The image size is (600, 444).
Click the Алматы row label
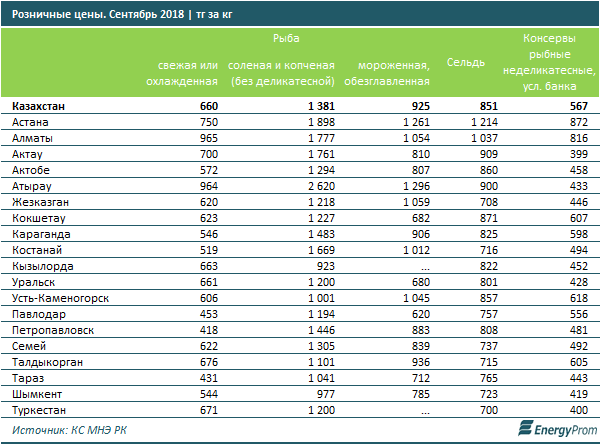[33, 136]
